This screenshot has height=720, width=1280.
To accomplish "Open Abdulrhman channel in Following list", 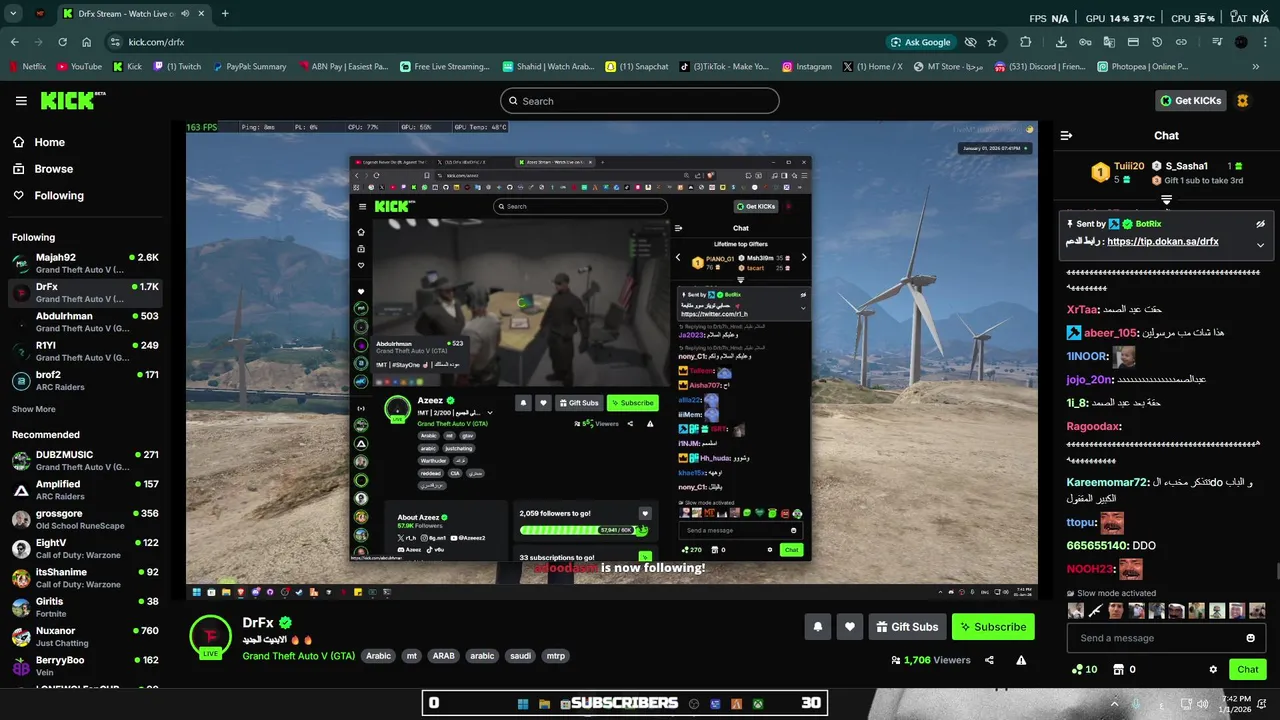I will [84, 322].
